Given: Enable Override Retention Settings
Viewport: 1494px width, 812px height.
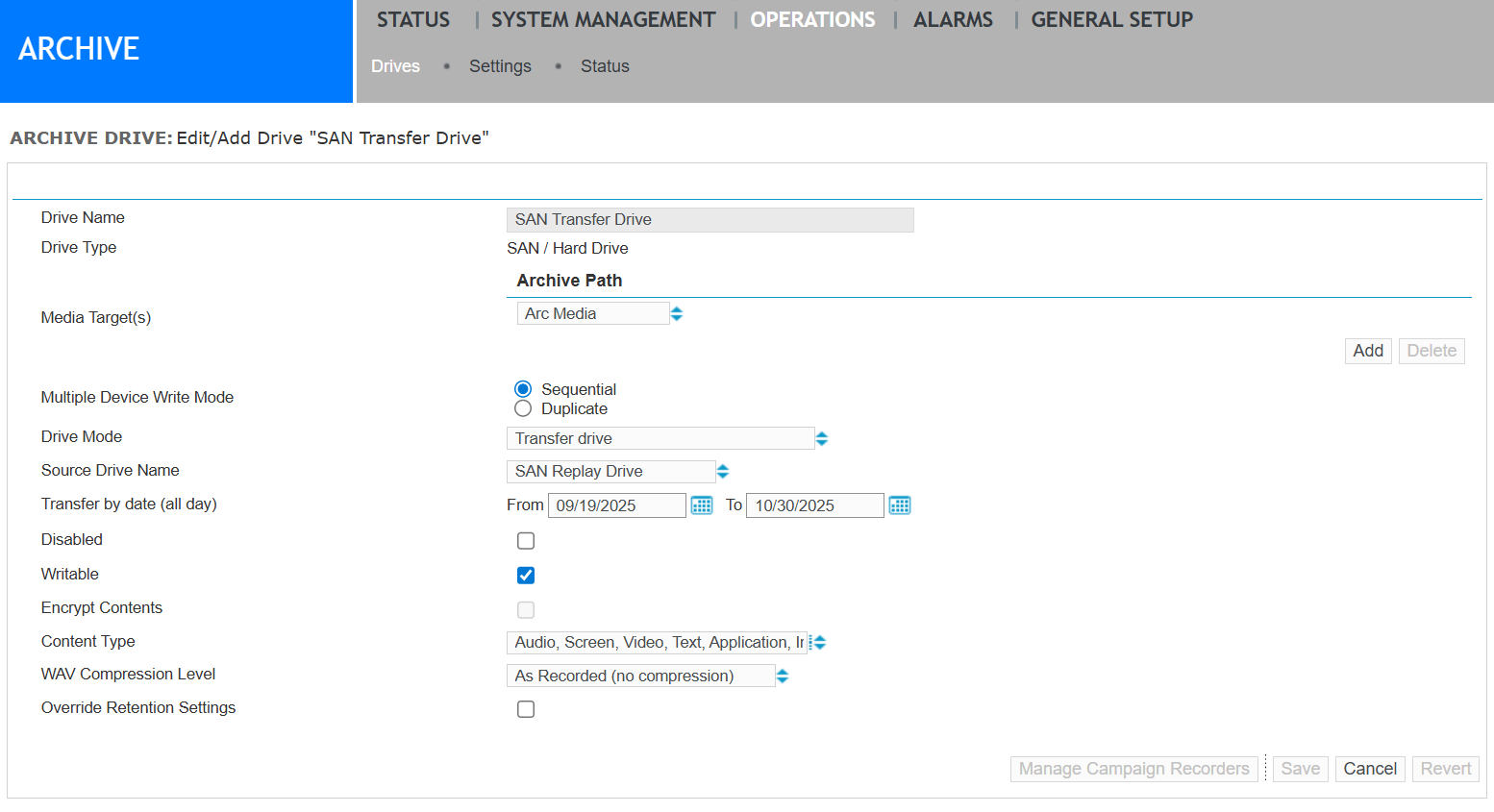Looking at the screenshot, I should tap(525, 709).
